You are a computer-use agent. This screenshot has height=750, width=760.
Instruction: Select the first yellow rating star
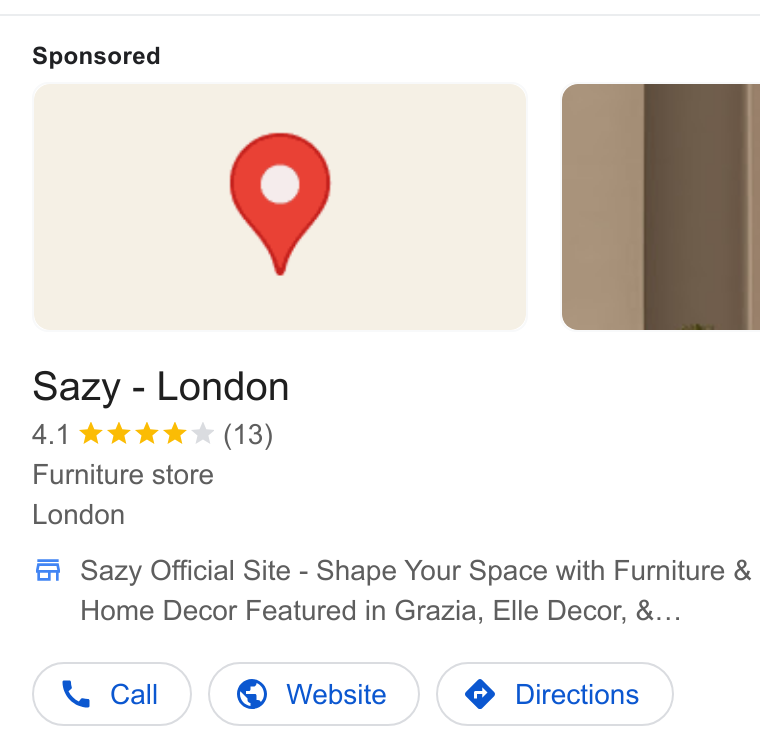pos(91,433)
